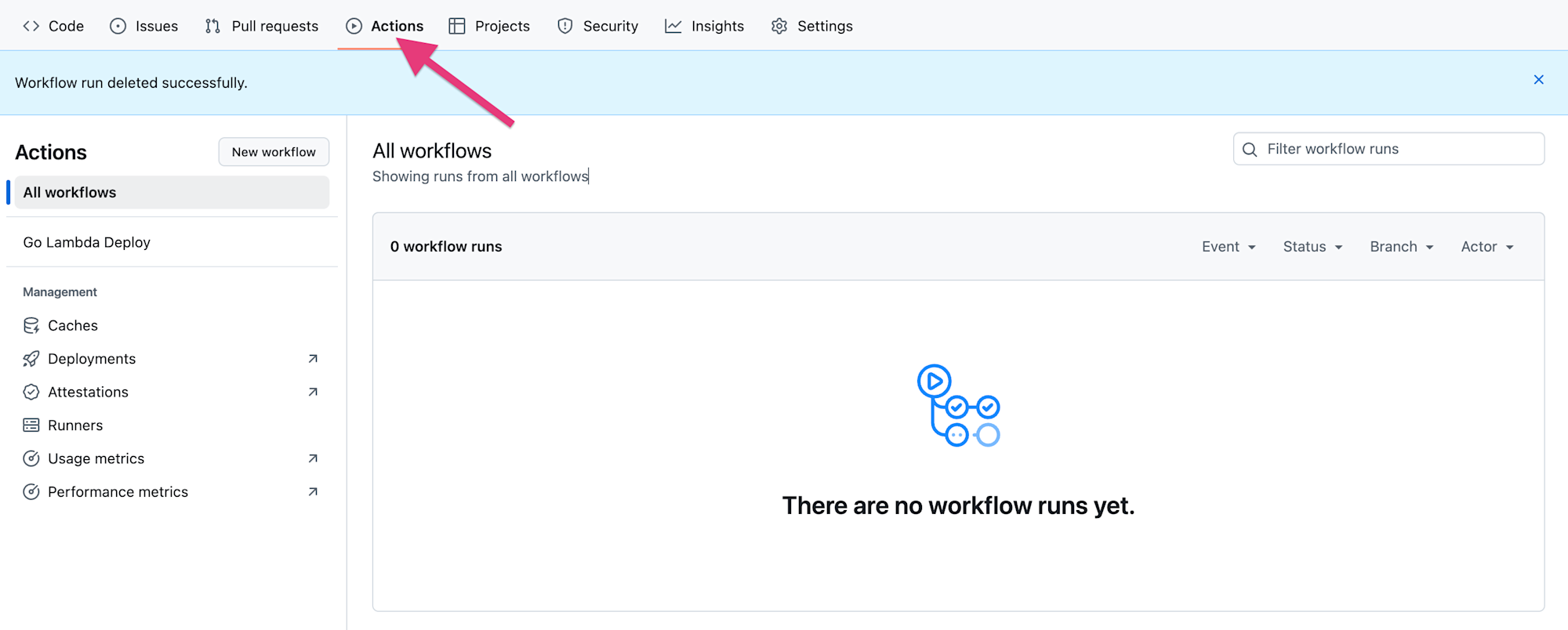The height and width of the screenshot is (630, 1568).
Task: Click the 'Management' section label
Action: pos(60,292)
